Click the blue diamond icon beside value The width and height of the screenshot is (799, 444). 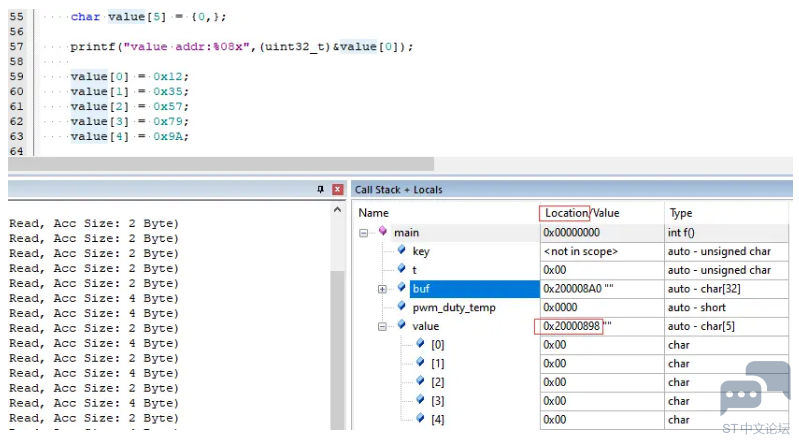coord(402,325)
